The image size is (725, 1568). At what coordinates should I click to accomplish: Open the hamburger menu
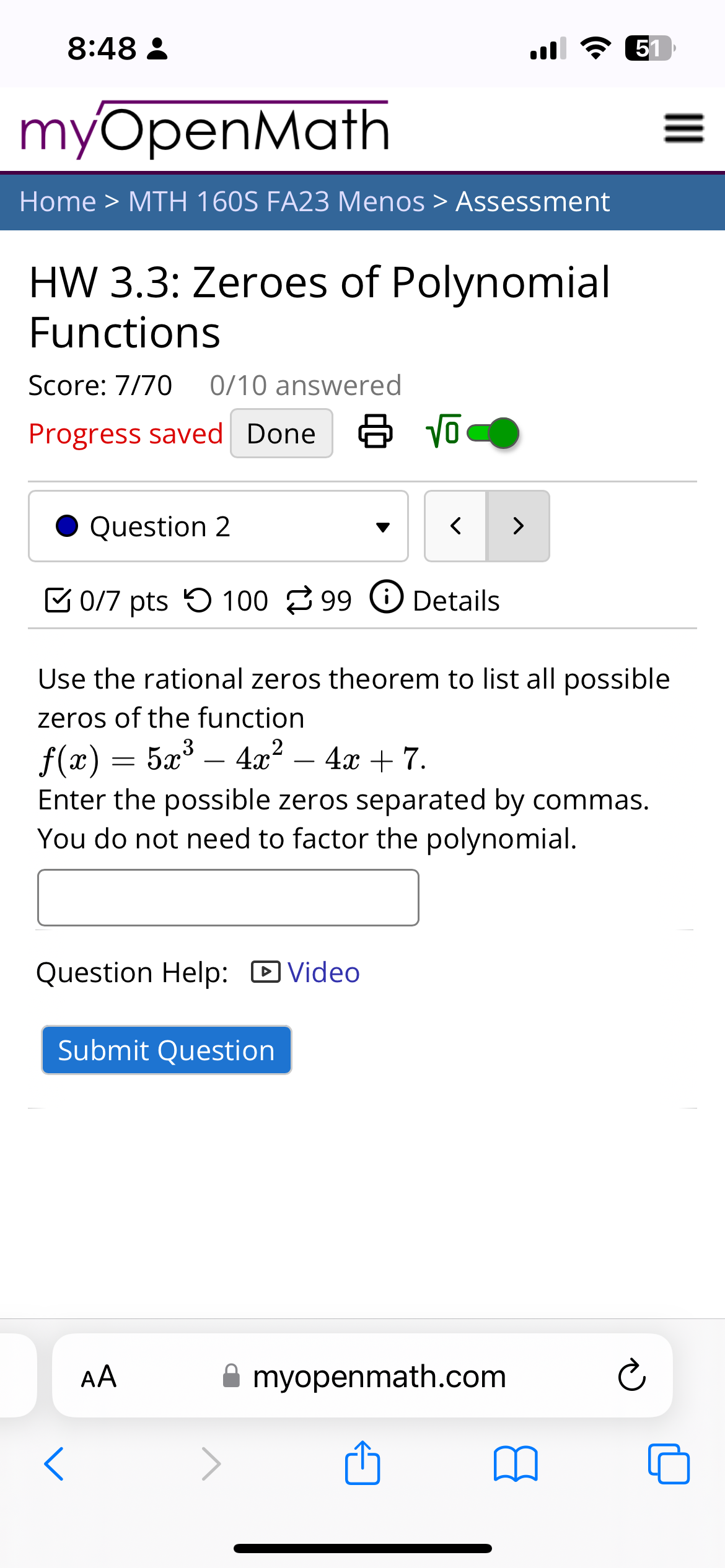[683, 128]
